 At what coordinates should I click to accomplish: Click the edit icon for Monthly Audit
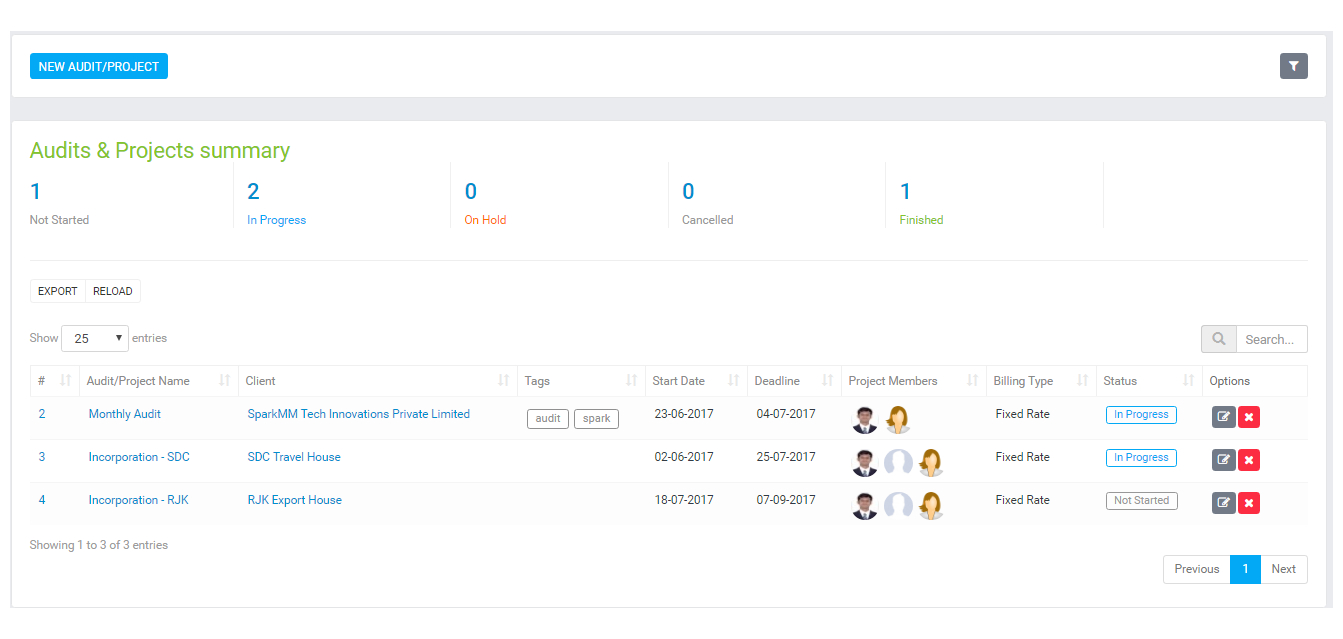tap(1223, 417)
